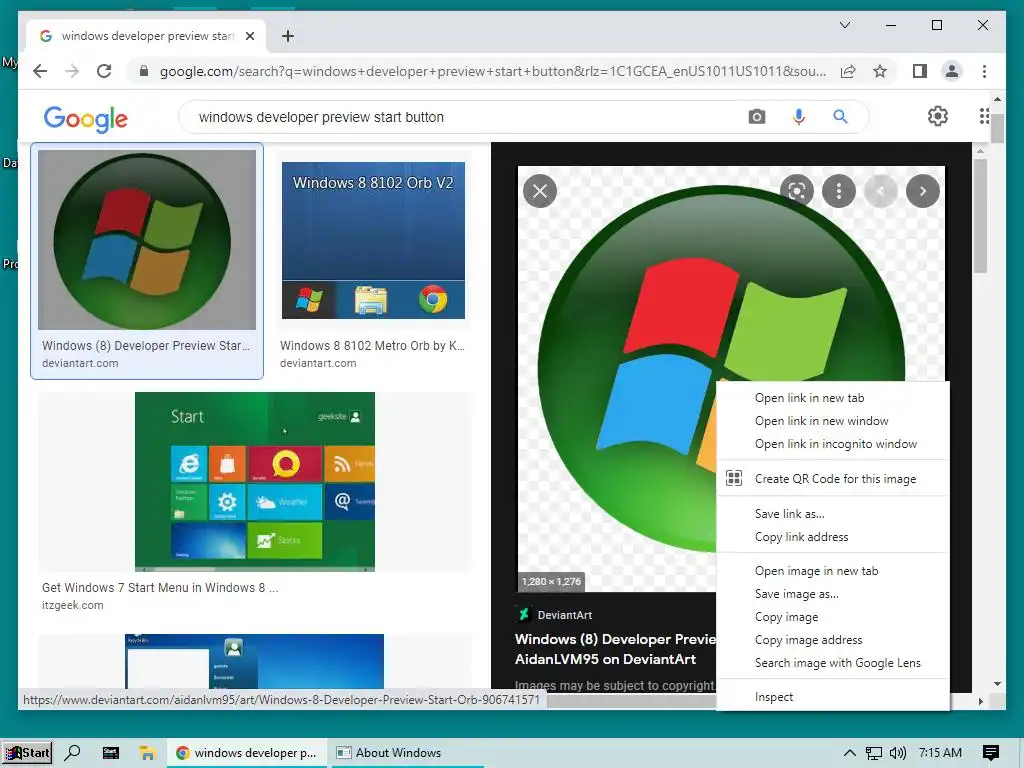Show hidden tray icons chevron
This screenshot has width=1024, height=768.
849,753
